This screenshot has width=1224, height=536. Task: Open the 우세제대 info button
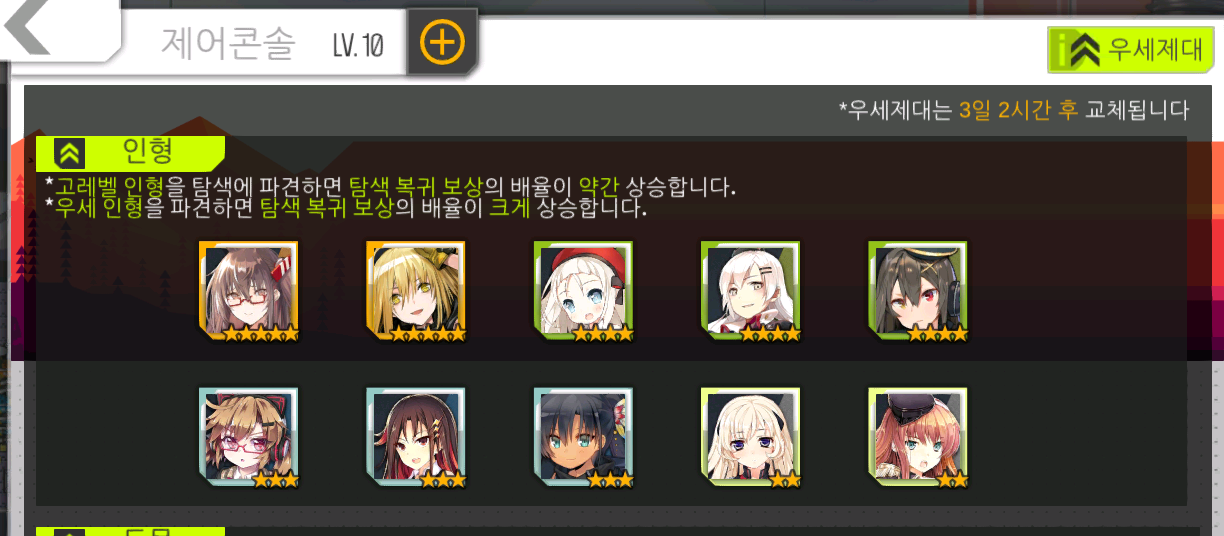[1130, 49]
